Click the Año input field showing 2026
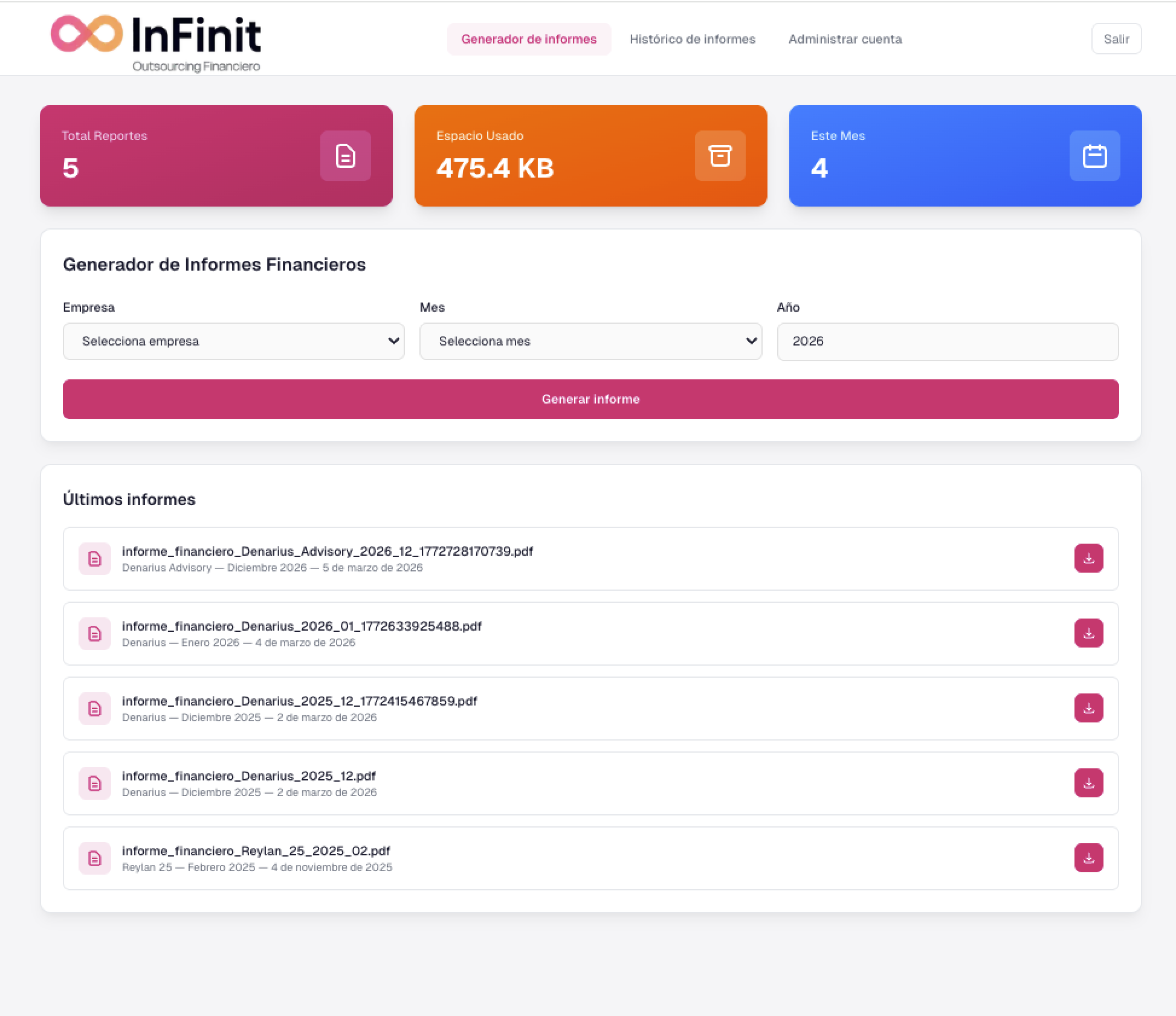This screenshot has width=1176, height=1016. coord(947,341)
